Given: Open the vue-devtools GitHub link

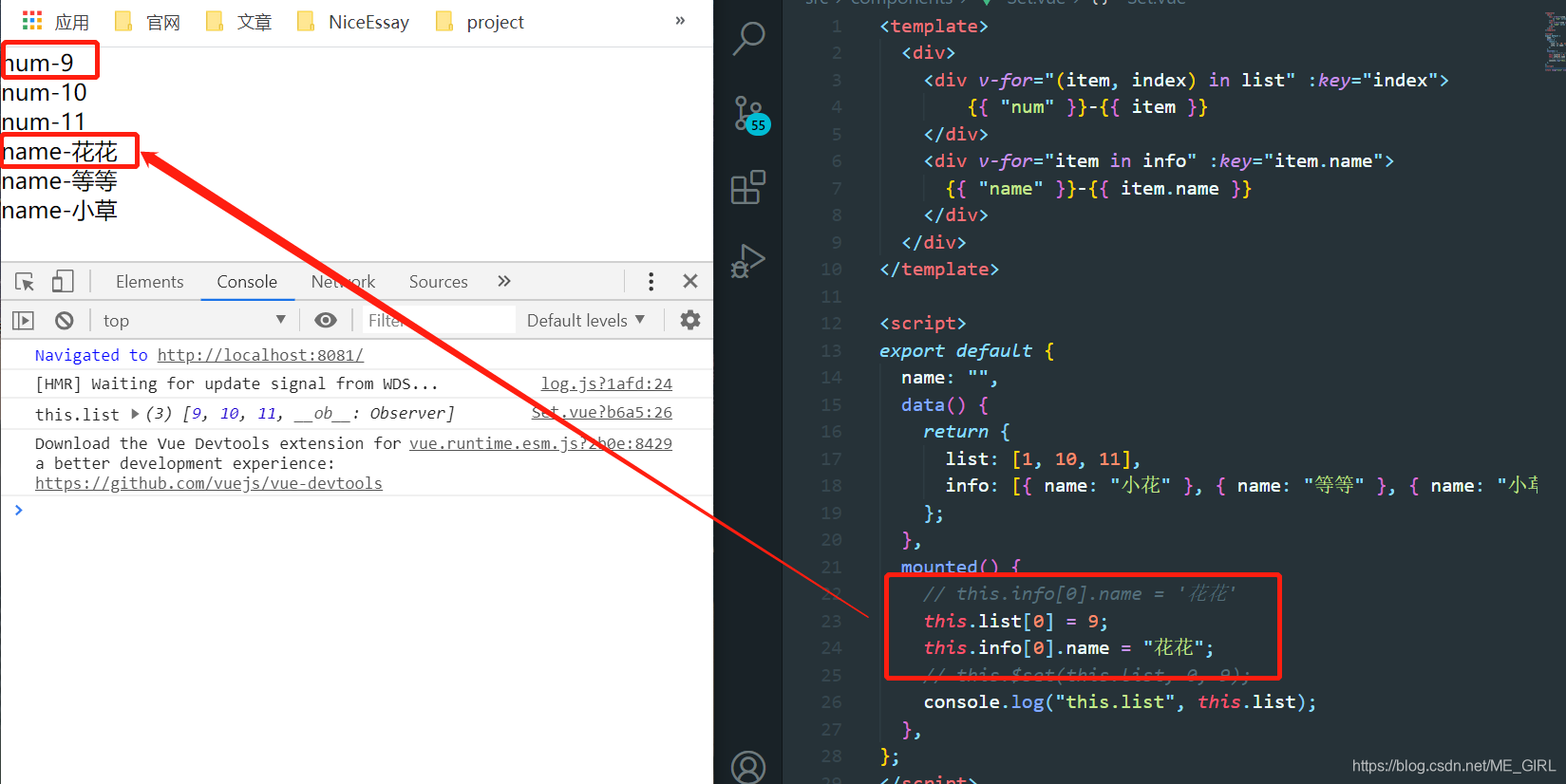Looking at the screenshot, I should click(x=209, y=483).
